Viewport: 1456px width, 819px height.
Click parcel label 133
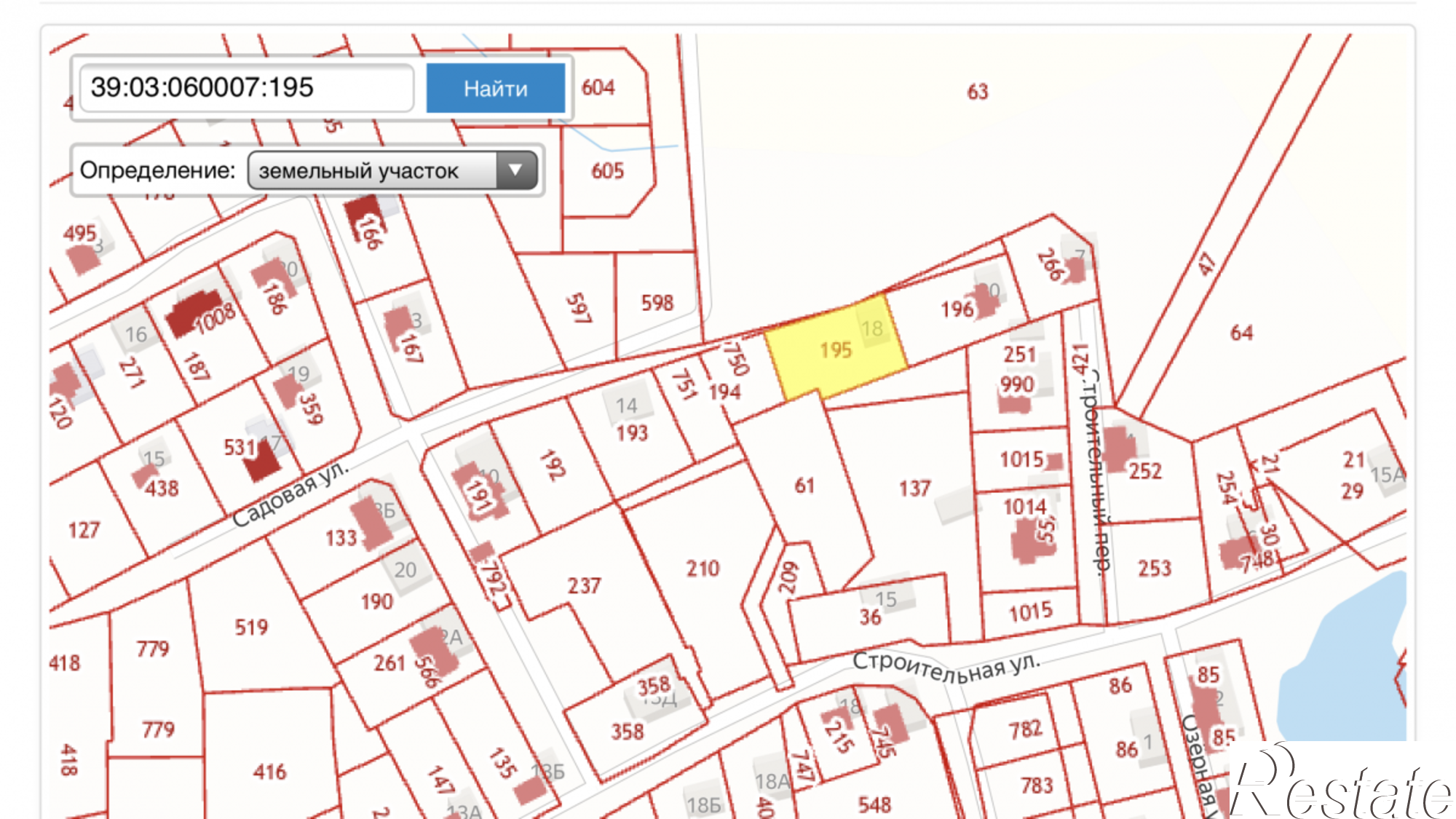pyautogui.click(x=341, y=538)
